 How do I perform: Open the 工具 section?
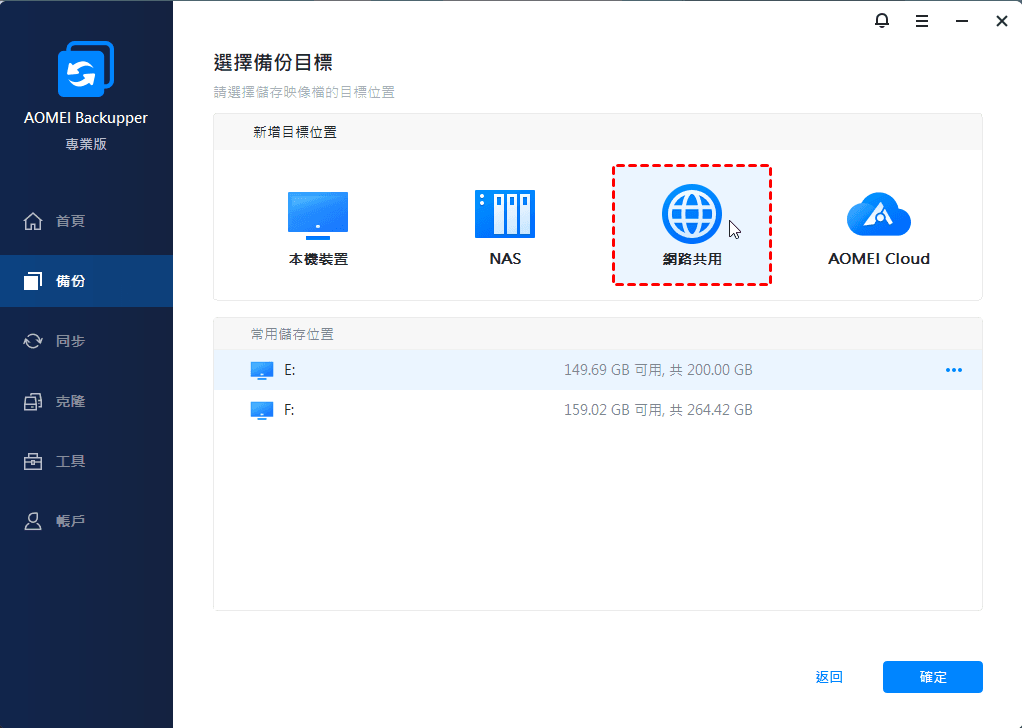point(86,461)
